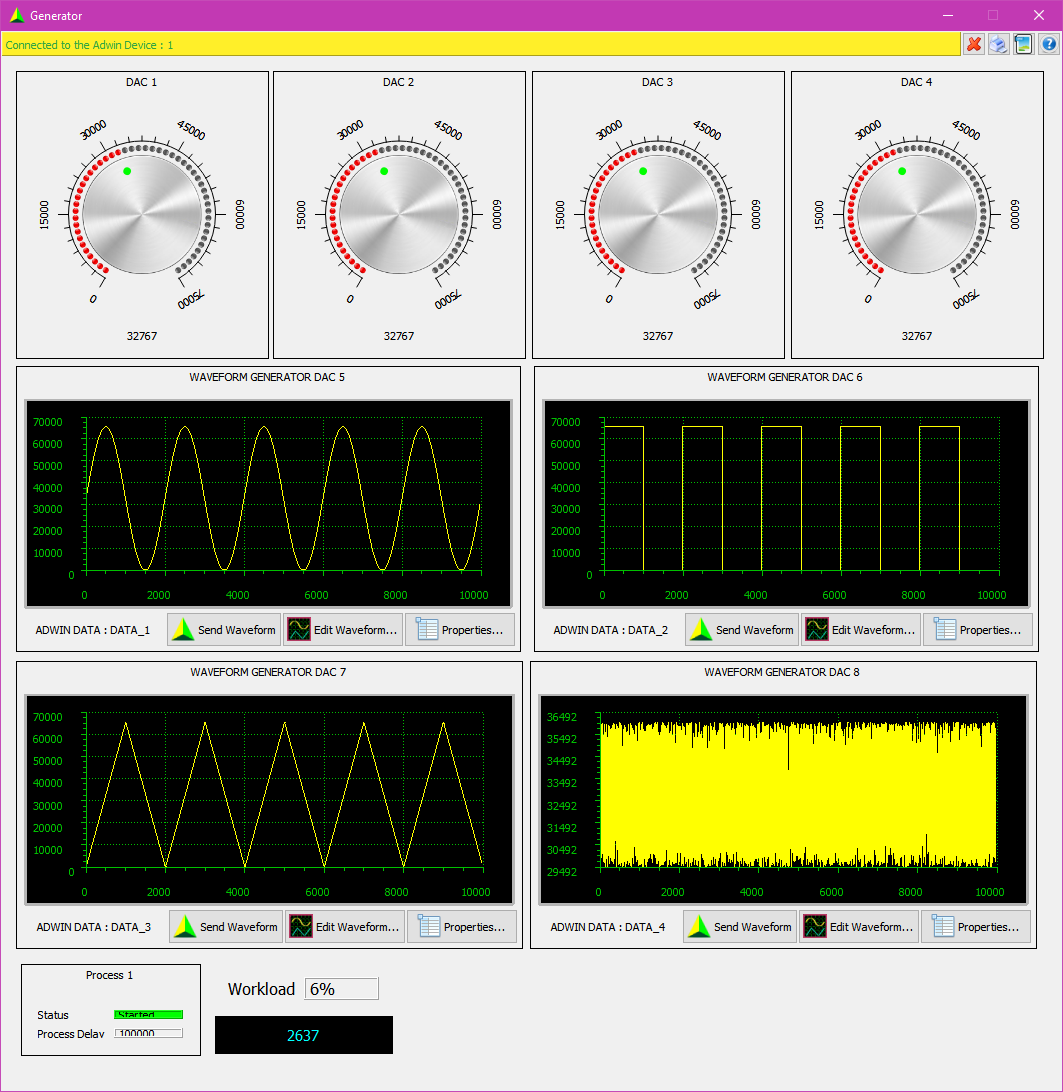Open Properties for waveform generator DAC 5
1063x1092 pixels.
click(460, 630)
